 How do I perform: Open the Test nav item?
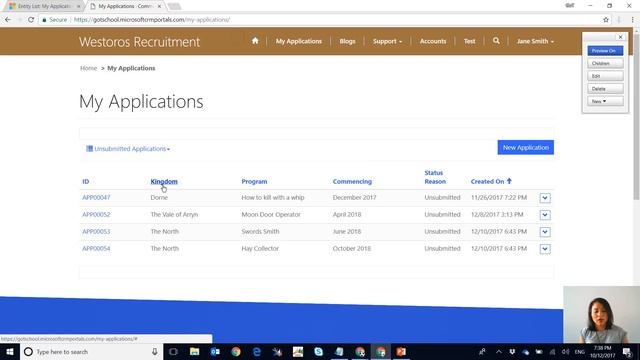469,41
